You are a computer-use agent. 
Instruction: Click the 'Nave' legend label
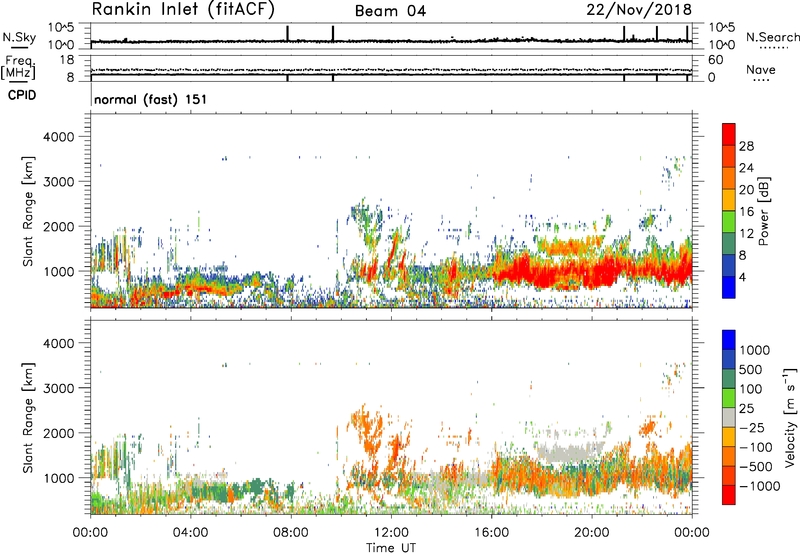[761, 69]
